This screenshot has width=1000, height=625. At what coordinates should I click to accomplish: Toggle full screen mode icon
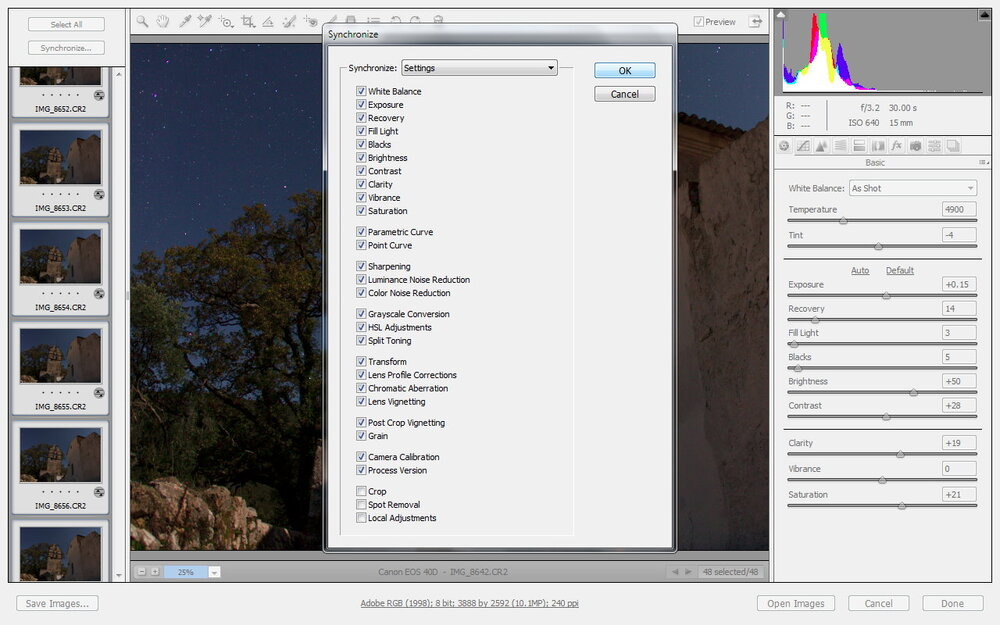point(757,21)
